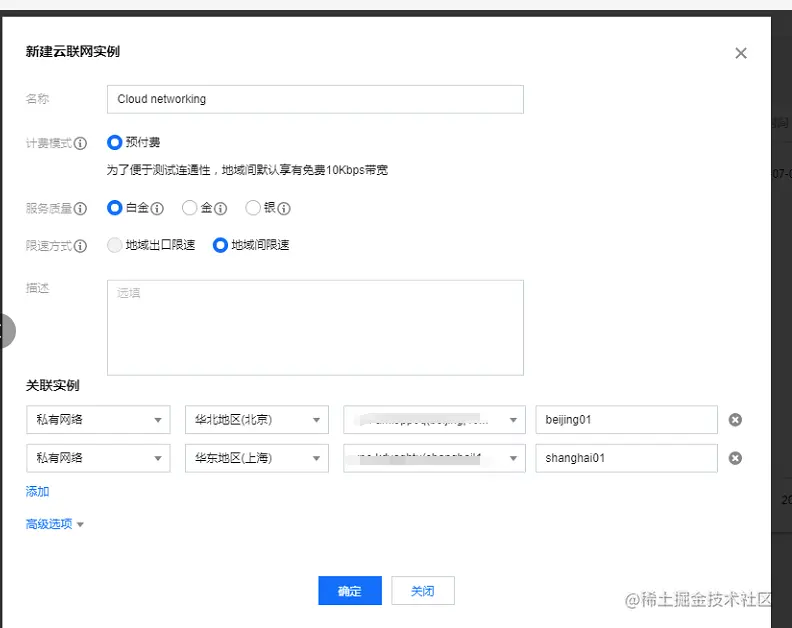Click the gray collapse handle at left edge
Image resolution: width=792 pixels, height=628 pixels.
coord(7,331)
